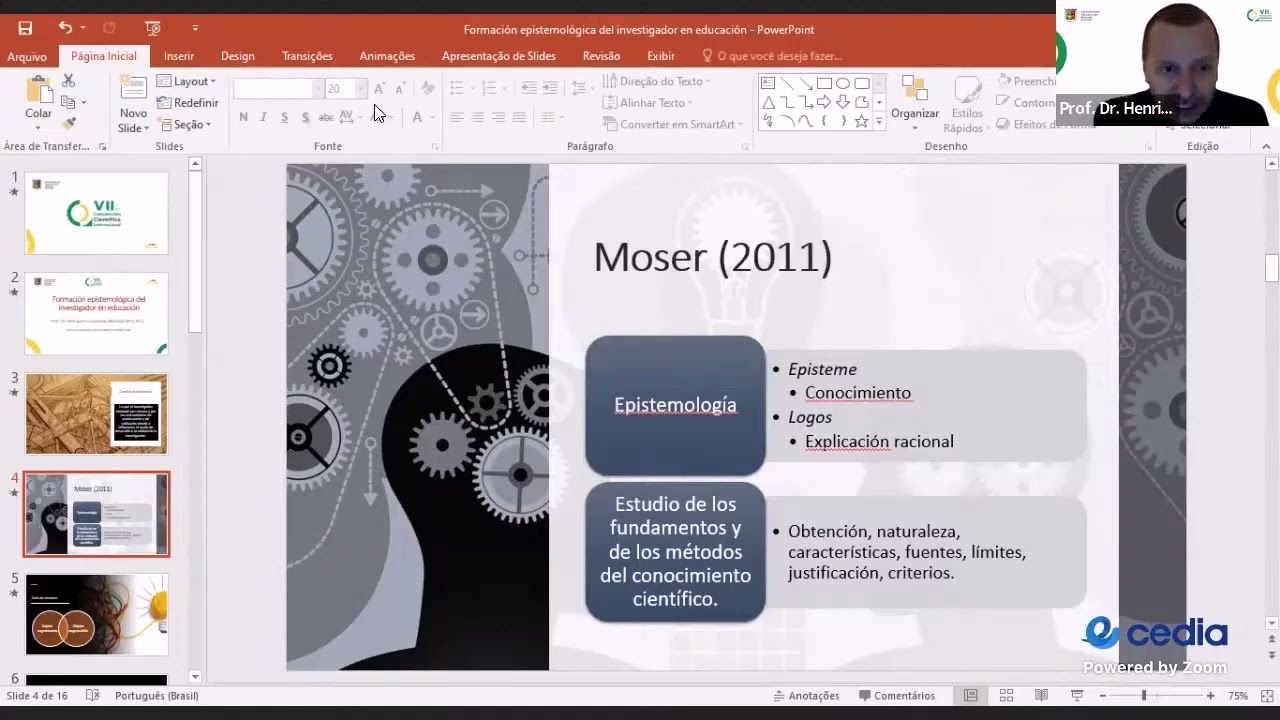Switch to the Transições tab
This screenshot has width=1280, height=720.
(307, 56)
